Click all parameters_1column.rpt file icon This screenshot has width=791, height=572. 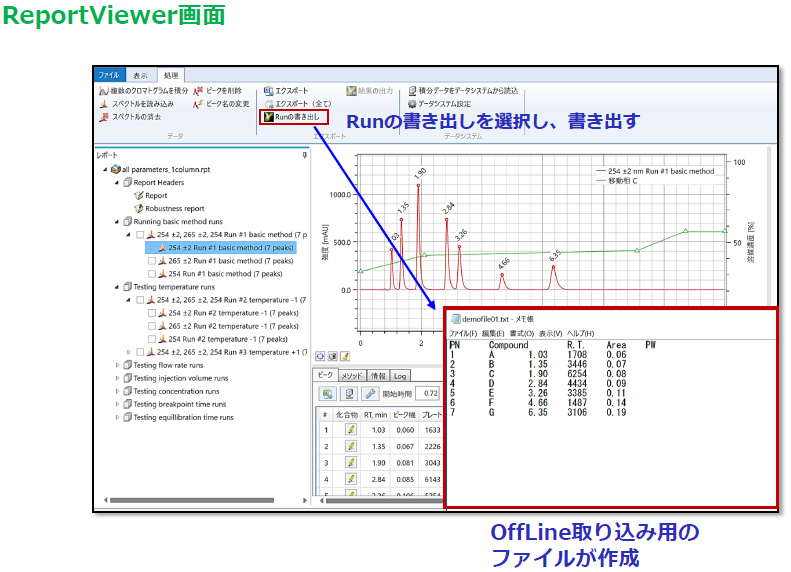(x=116, y=169)
